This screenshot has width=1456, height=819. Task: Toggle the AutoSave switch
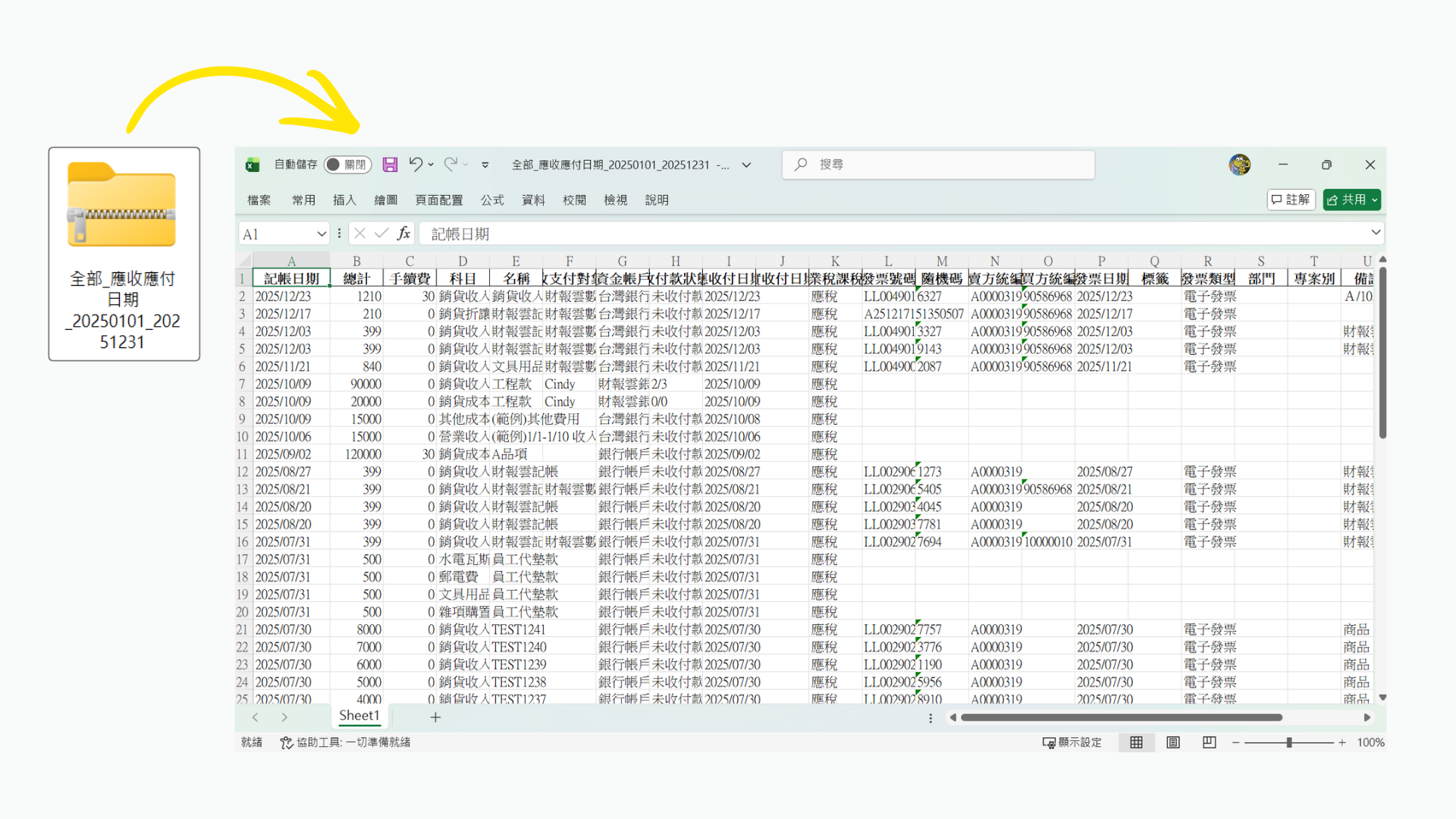(347, 165)
